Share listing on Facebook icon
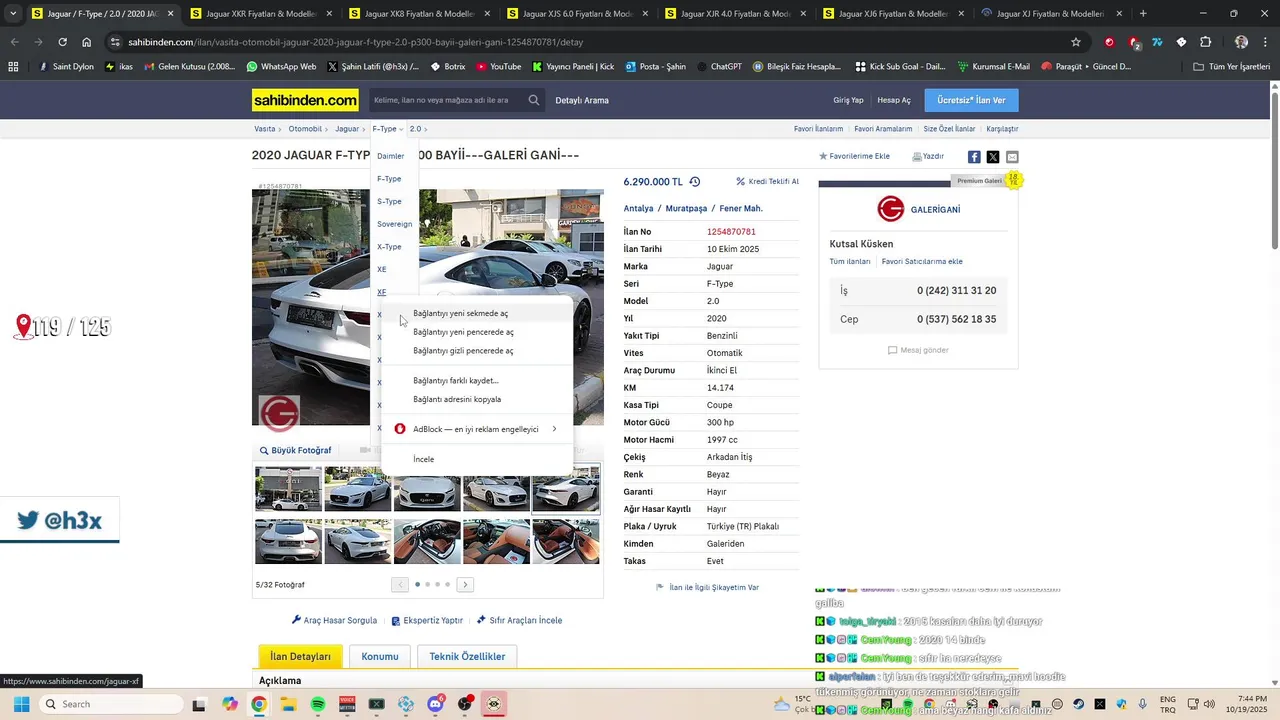Viewport: 1280px width, 720px height. coord(974,157)
